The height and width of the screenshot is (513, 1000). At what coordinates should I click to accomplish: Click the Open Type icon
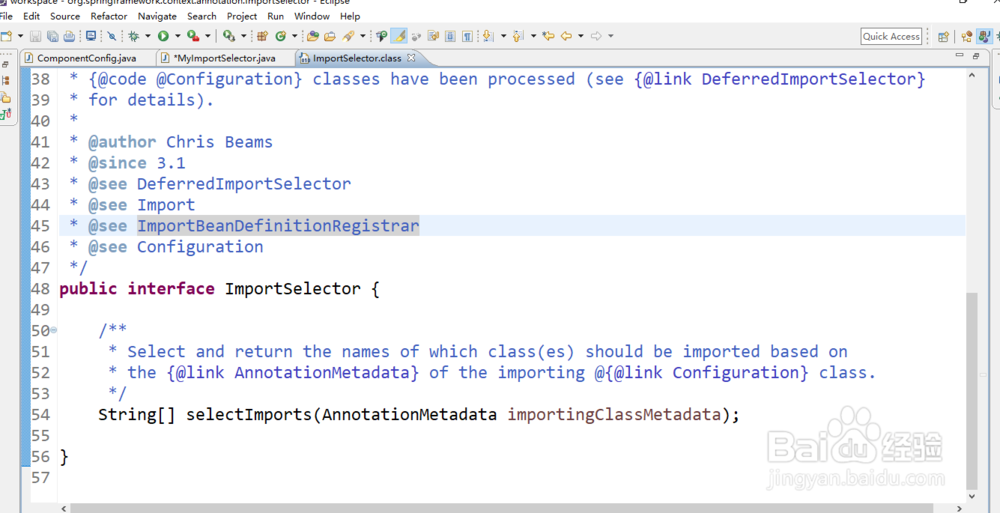tap(312, 36)
